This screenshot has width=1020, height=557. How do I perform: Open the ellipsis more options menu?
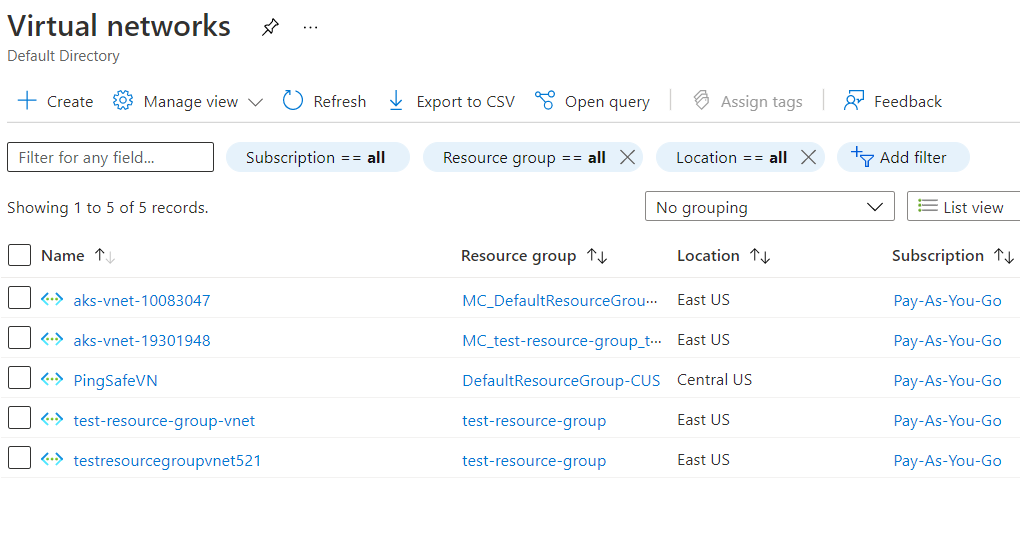(310, 28)
